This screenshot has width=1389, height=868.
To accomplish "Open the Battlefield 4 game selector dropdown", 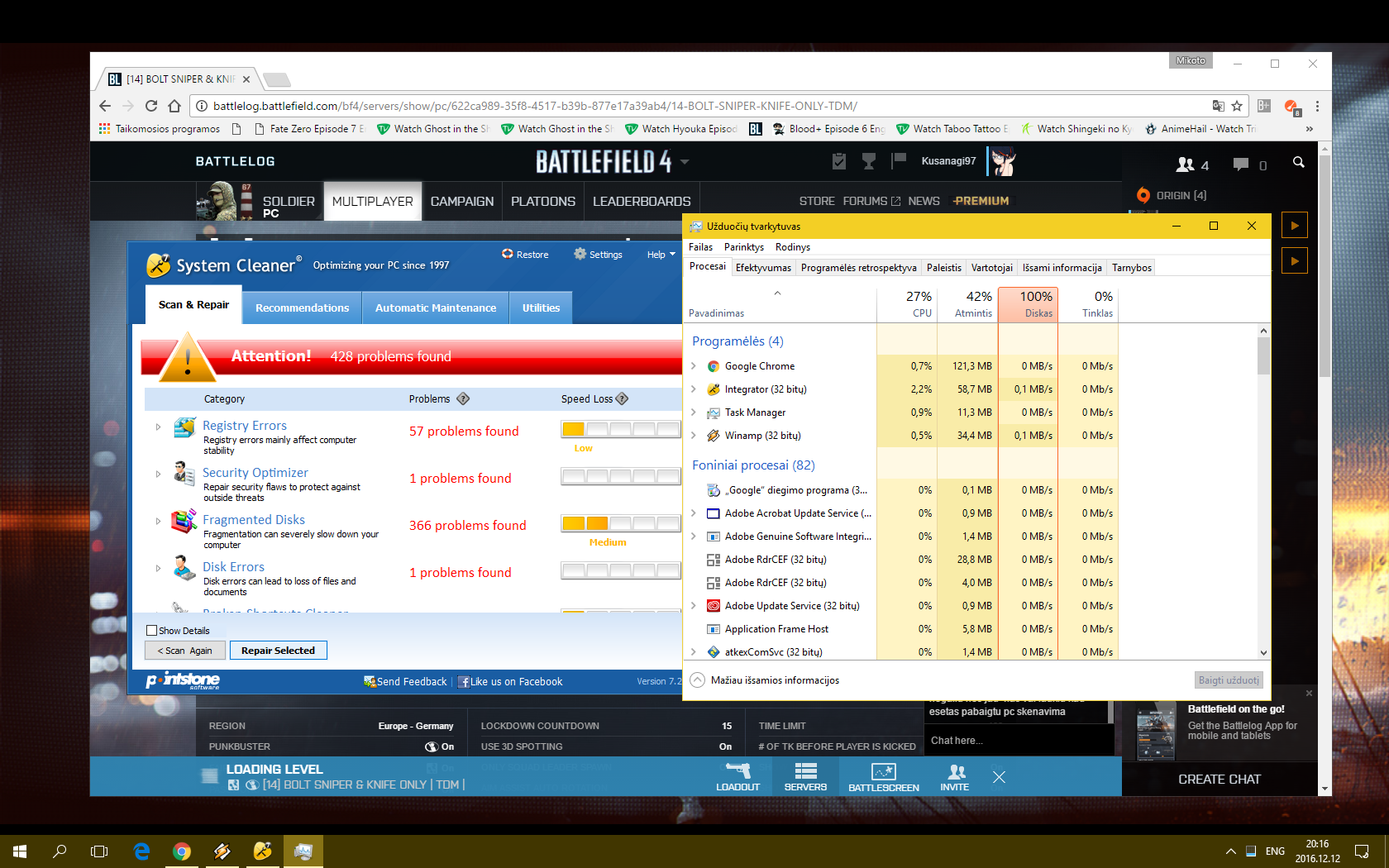I will [x=685, y=162].
